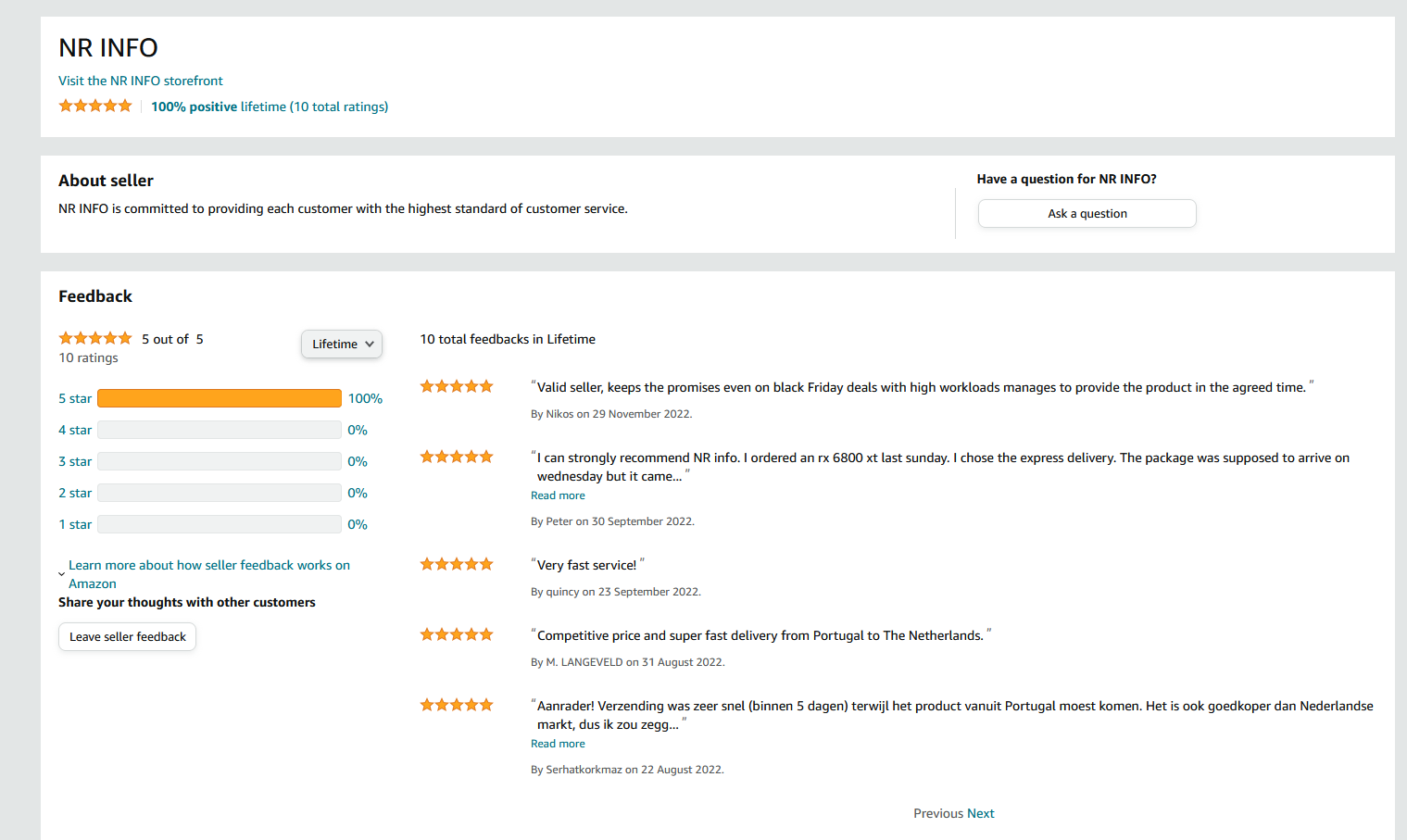Read more of Peter's review
1407x840 pixels.
558,495
